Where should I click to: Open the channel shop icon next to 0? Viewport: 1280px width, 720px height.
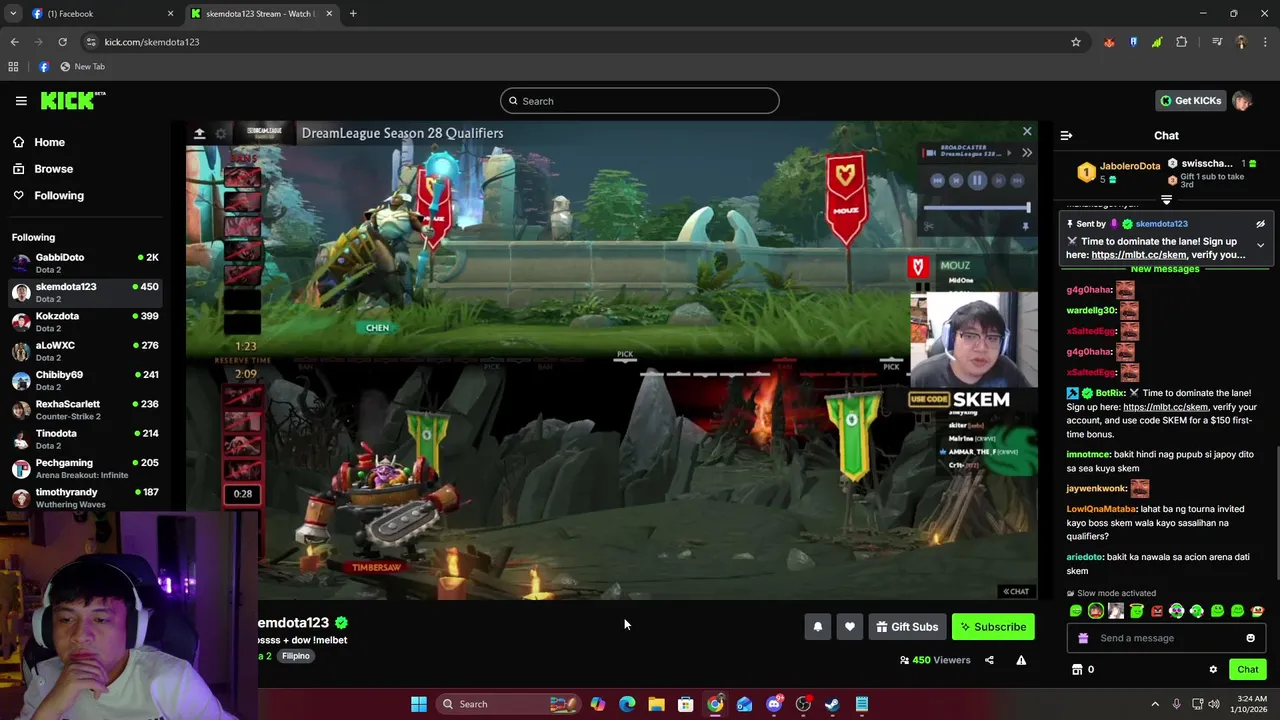1077,670
